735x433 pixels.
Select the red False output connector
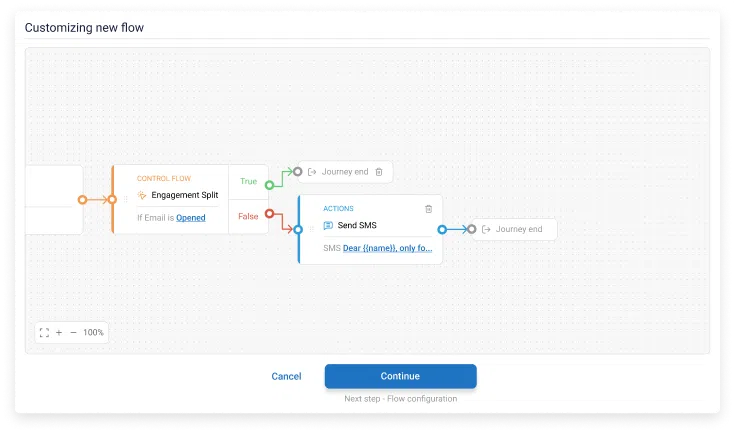[x=269, y=213]
